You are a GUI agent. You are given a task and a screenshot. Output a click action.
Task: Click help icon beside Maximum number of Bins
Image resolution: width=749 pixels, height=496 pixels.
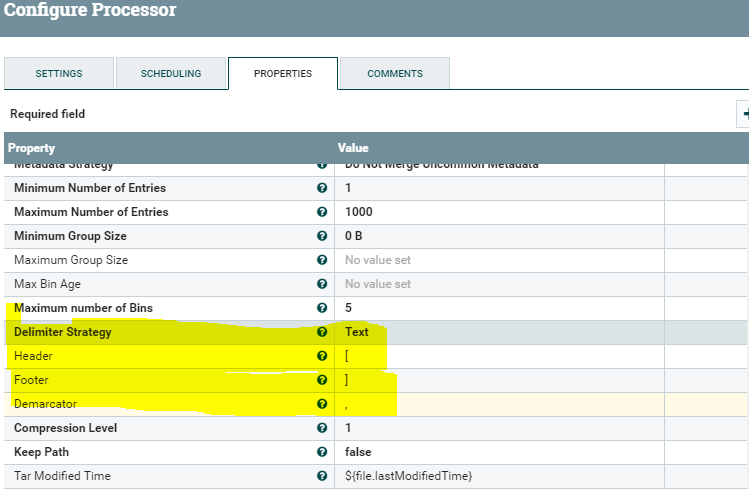coord(322,308)
